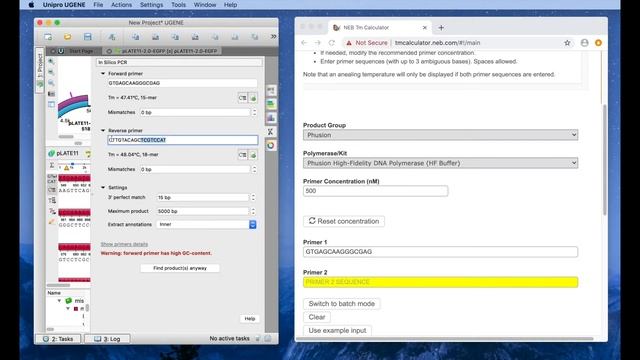Viewport: 640px width, 360px height.
Task: Click Chrome back arrow
Action: tap(304, 43)
